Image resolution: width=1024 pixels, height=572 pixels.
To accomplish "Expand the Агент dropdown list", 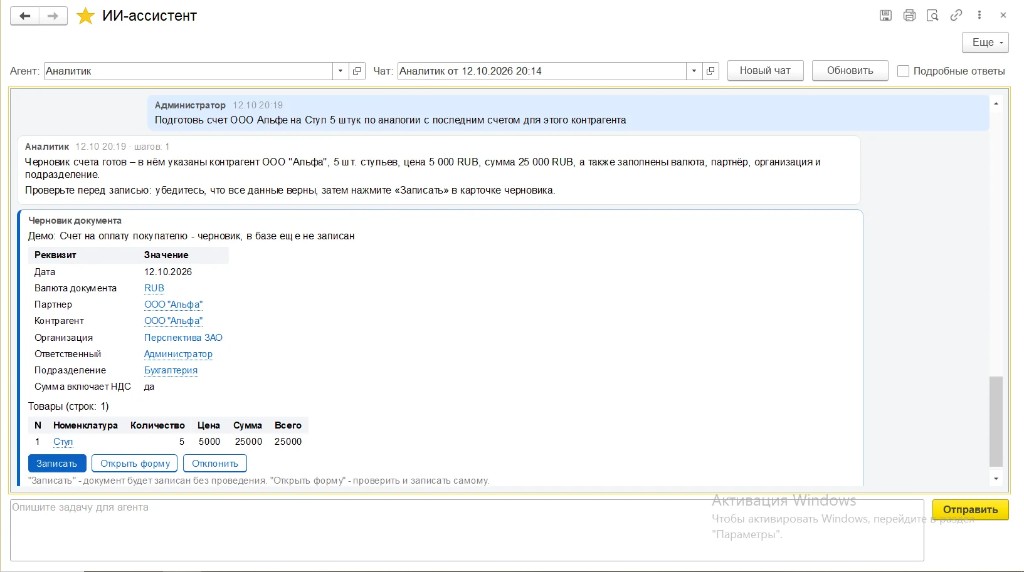I will 340,71.
